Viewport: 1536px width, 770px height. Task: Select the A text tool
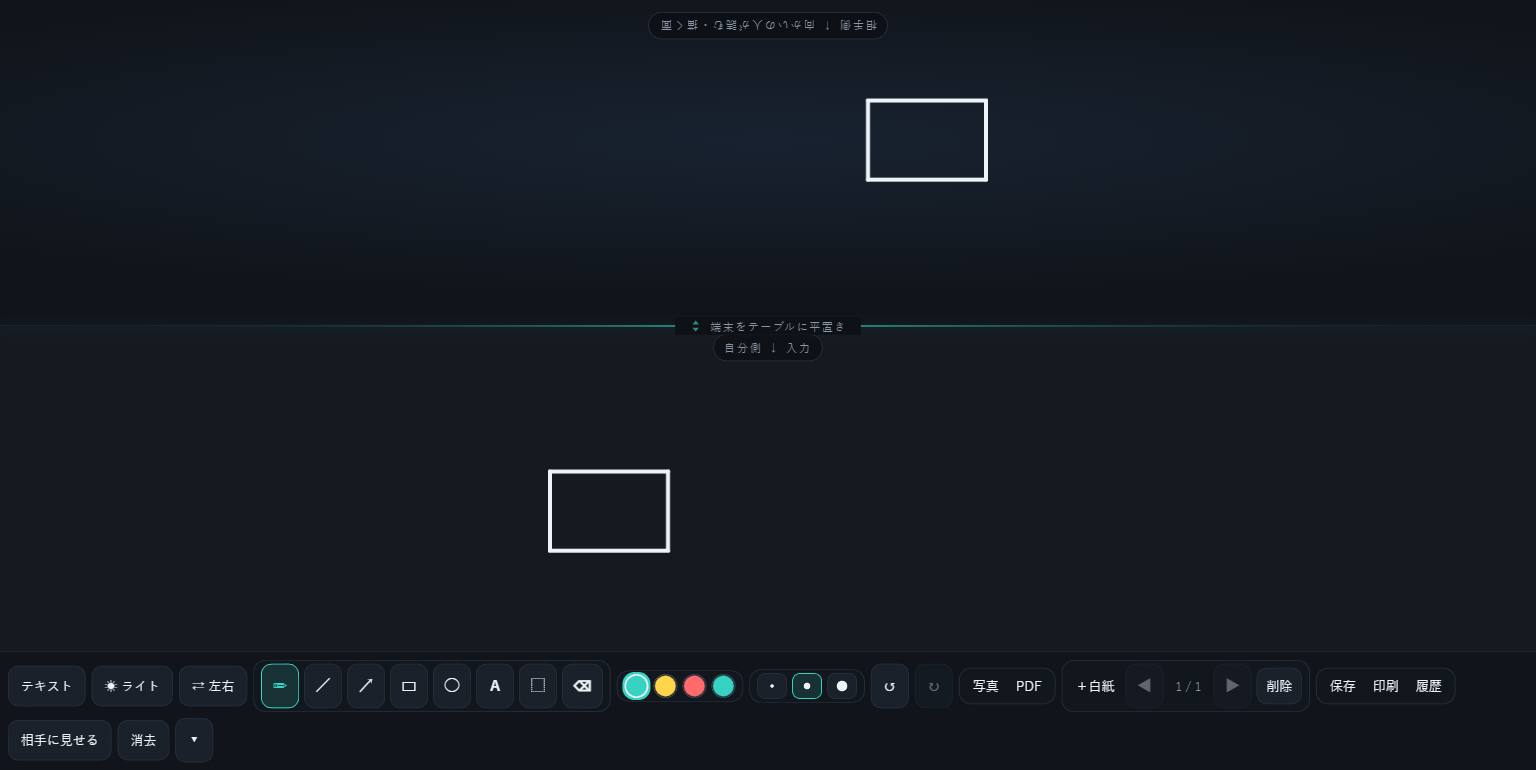(x=495, y=686)
